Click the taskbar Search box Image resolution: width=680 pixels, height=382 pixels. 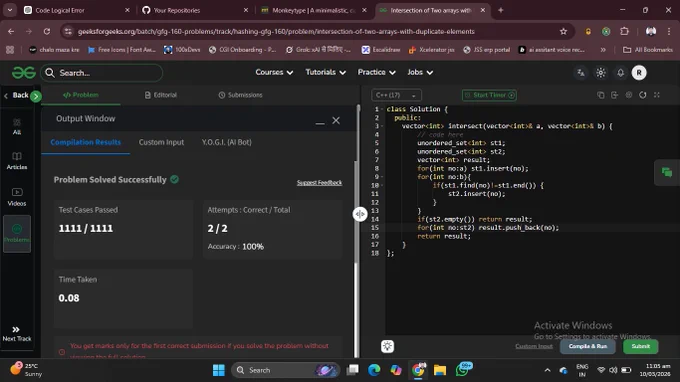[x=284, y=370]
